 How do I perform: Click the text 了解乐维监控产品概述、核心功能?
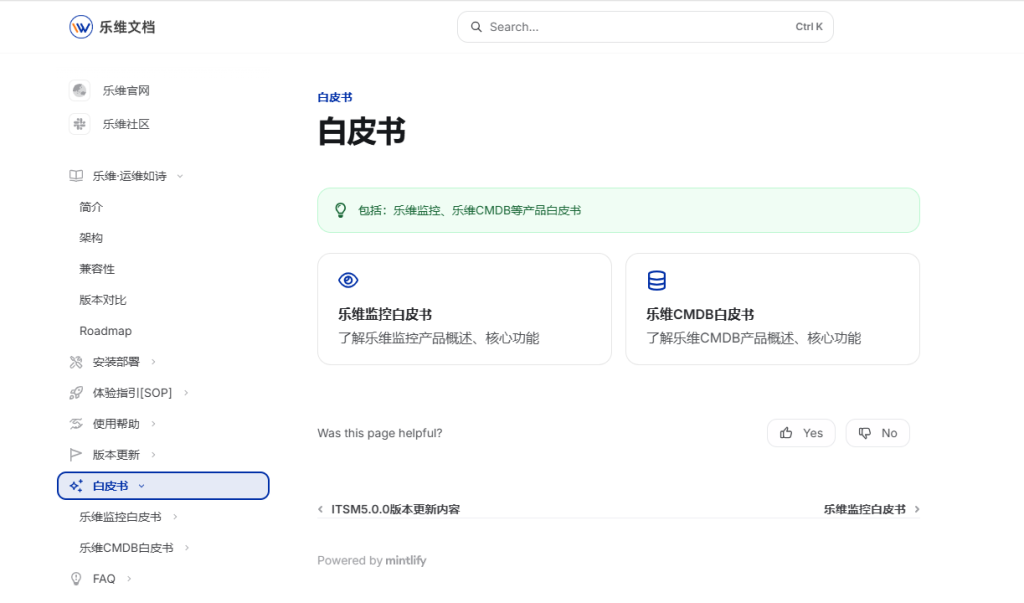[439, 338]
